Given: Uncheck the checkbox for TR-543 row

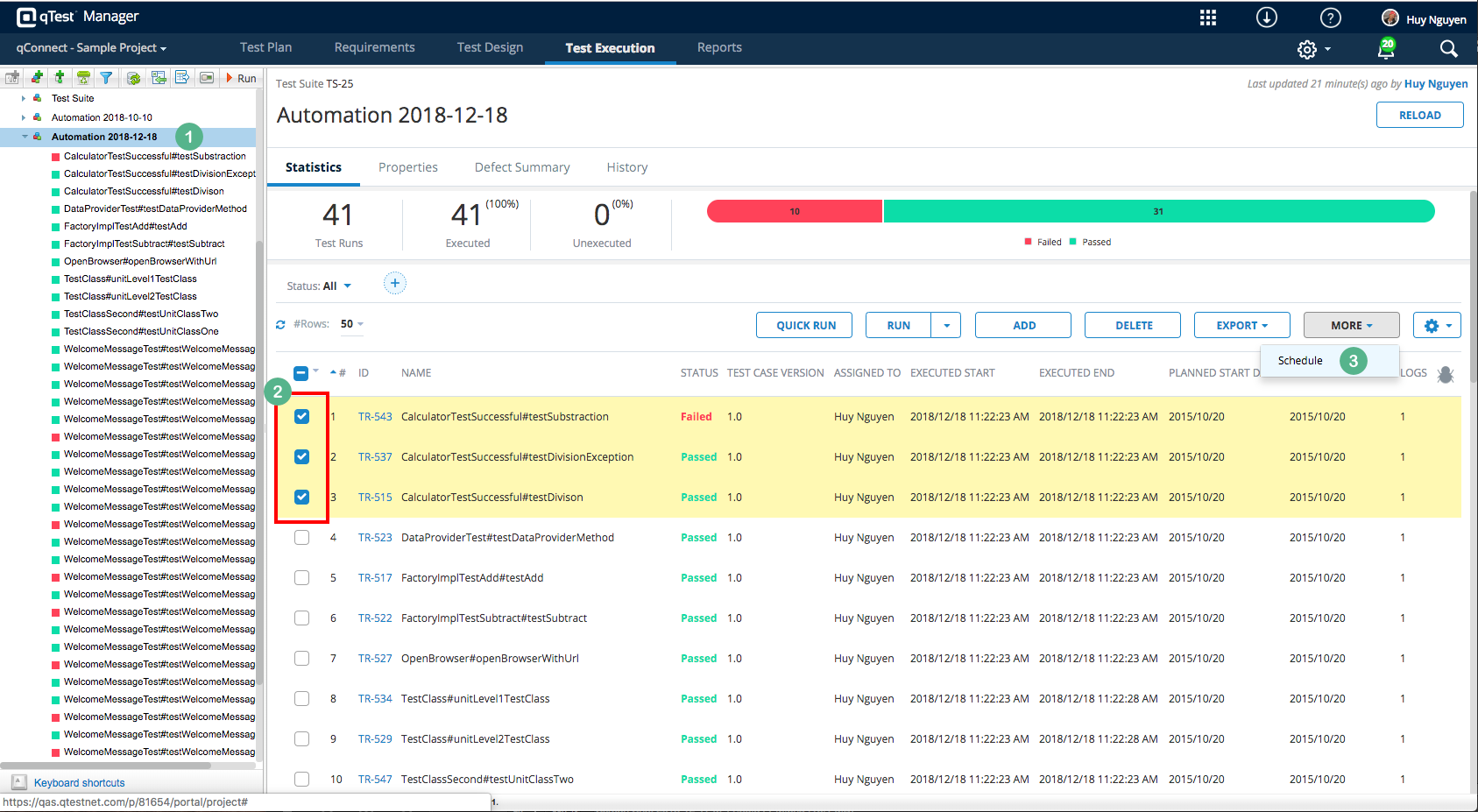Looking at the screenshot, I should coord(301,417).
